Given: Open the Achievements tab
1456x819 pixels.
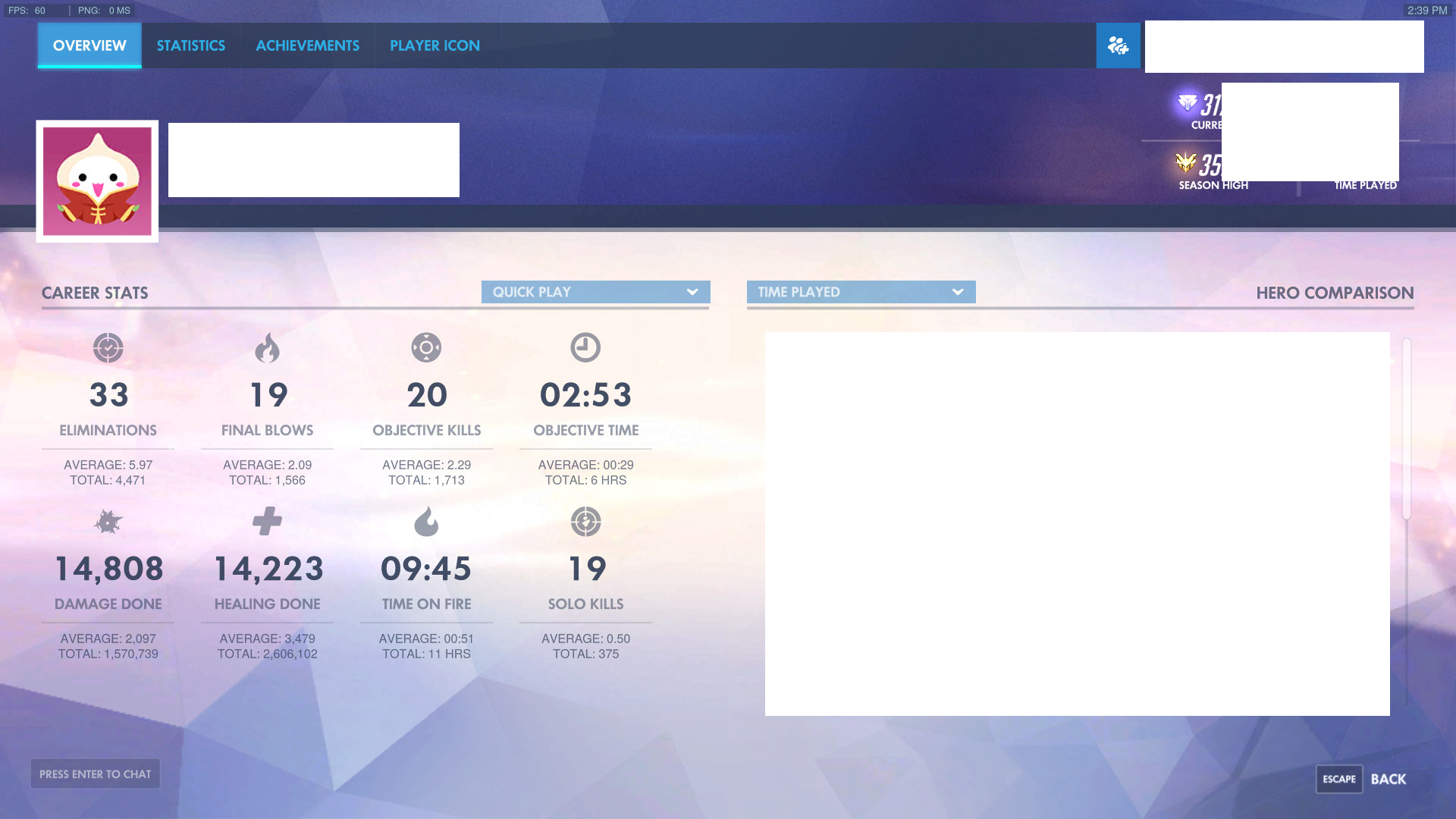Looking at the screenshot, I should coord(307,45).
